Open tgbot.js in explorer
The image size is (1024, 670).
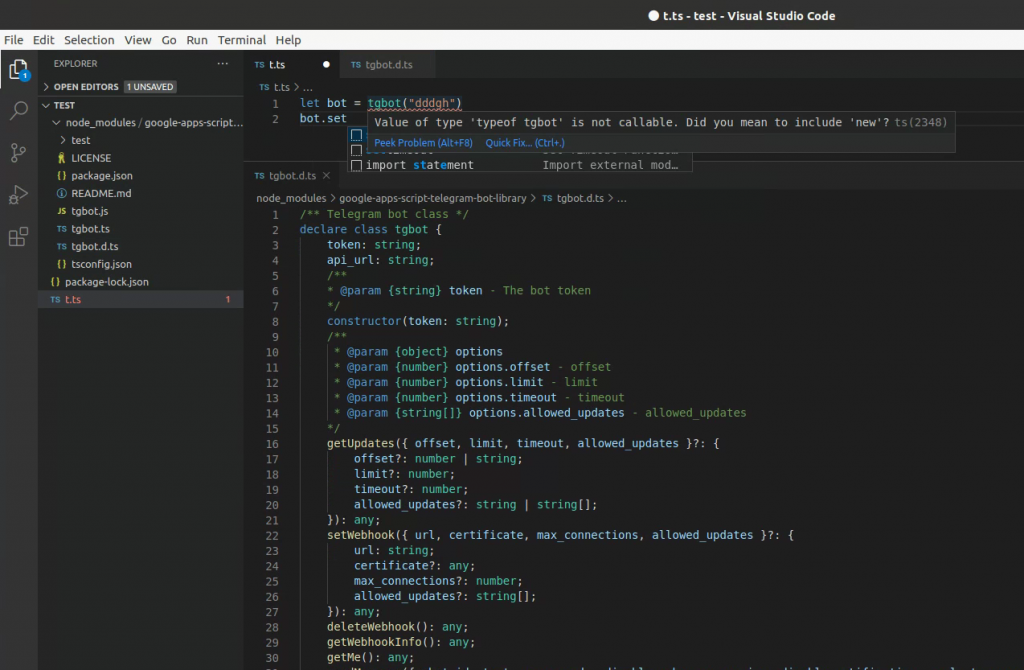89,211
